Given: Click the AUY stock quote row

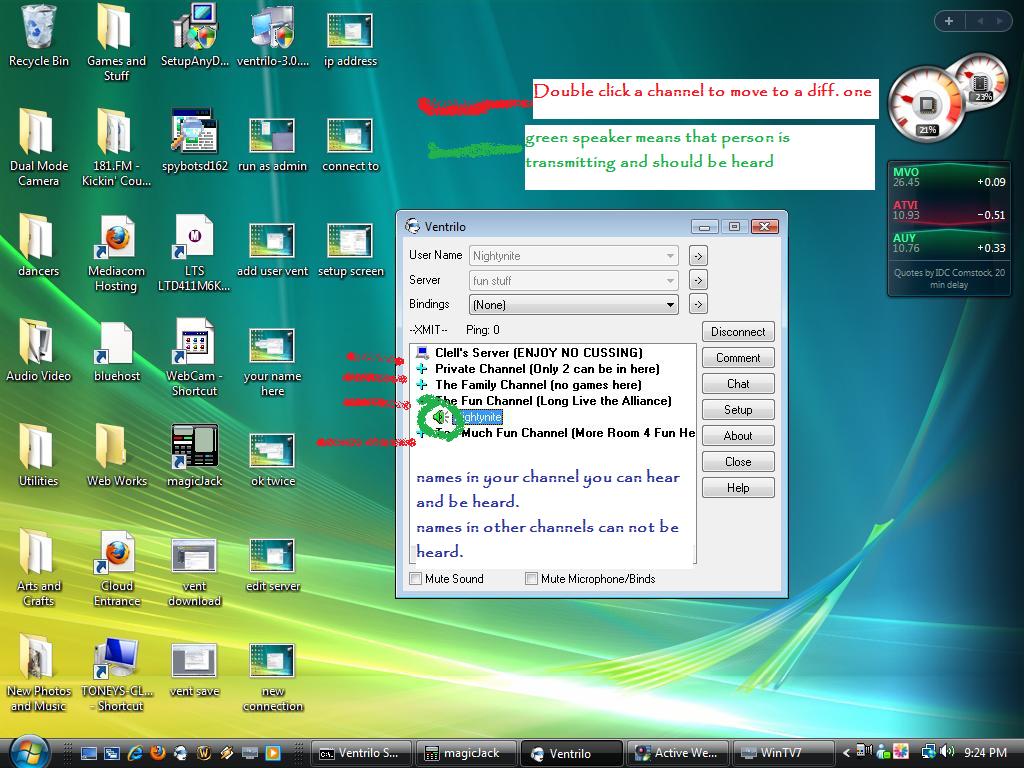Looking at the screenshot, I should (x=949, y=244).
